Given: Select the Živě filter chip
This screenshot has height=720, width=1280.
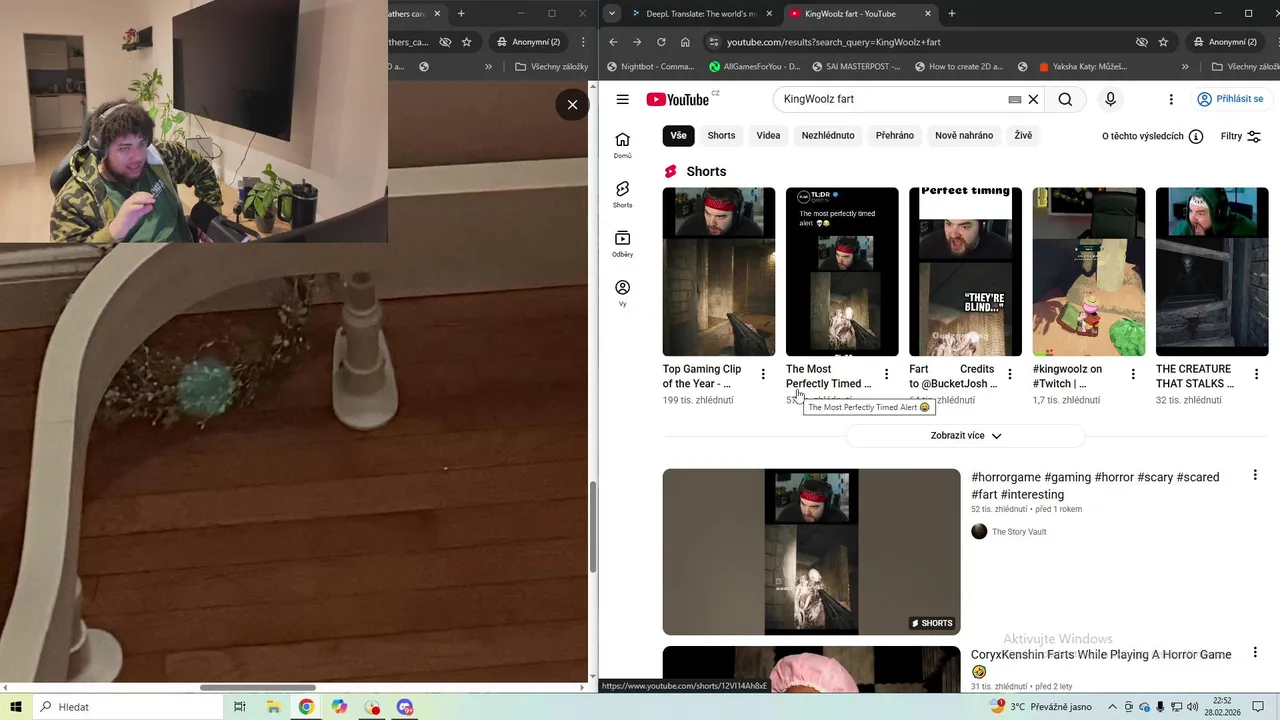Looking at the screenshot, I should 1023,136.
